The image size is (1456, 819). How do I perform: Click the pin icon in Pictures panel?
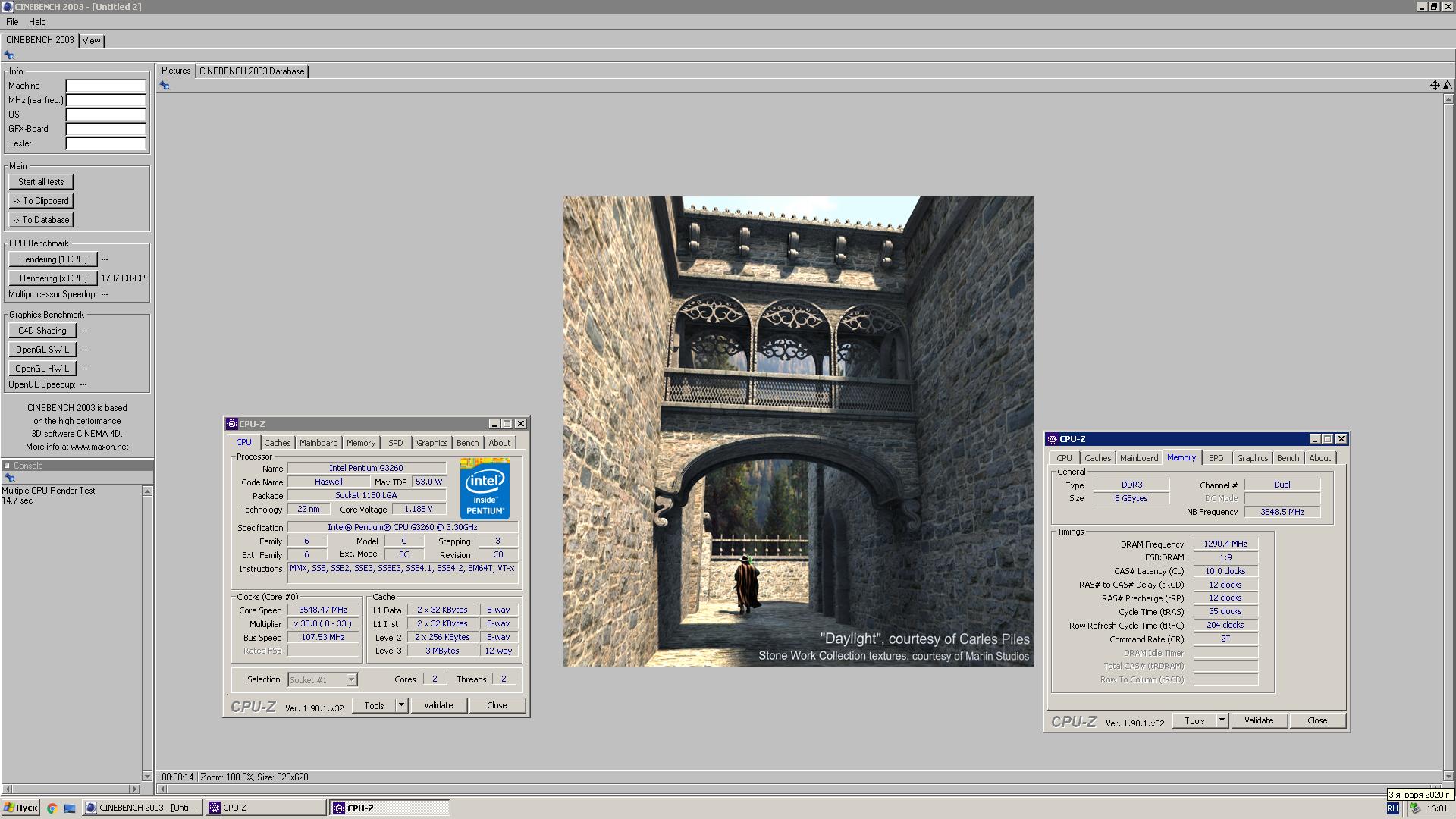pos(165,86)
